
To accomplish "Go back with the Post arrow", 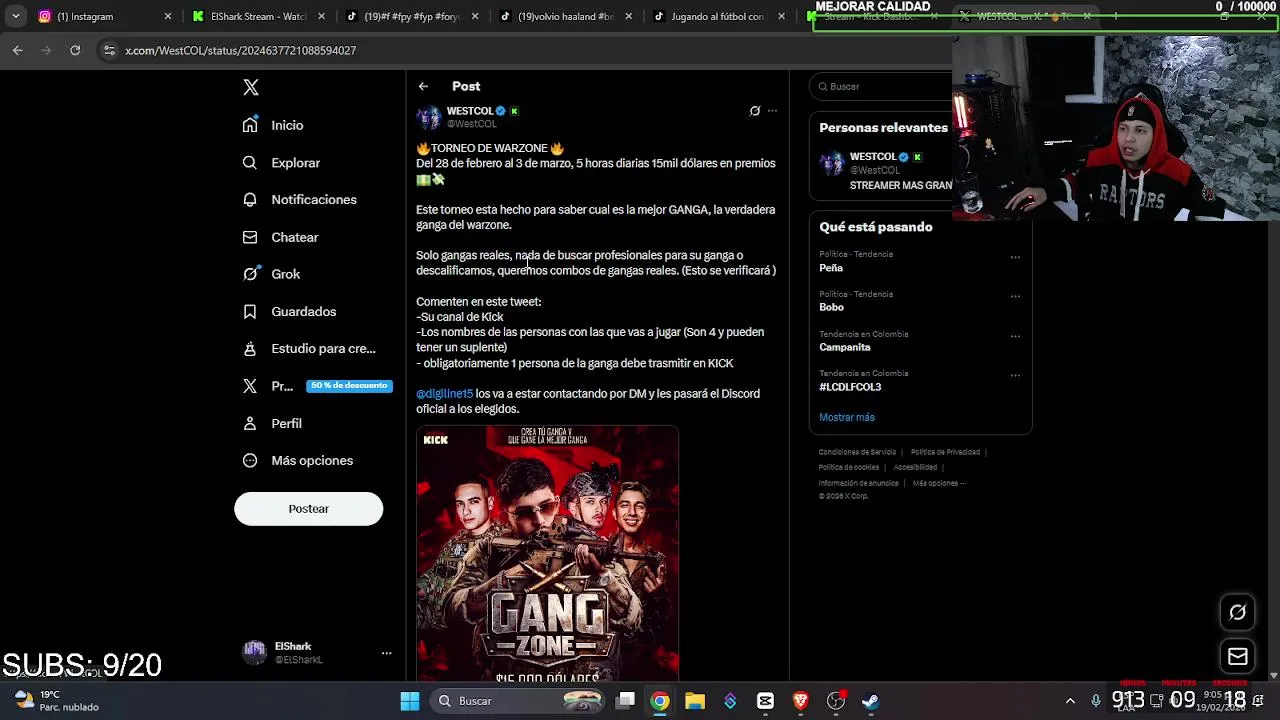I will tap(423, 87).
